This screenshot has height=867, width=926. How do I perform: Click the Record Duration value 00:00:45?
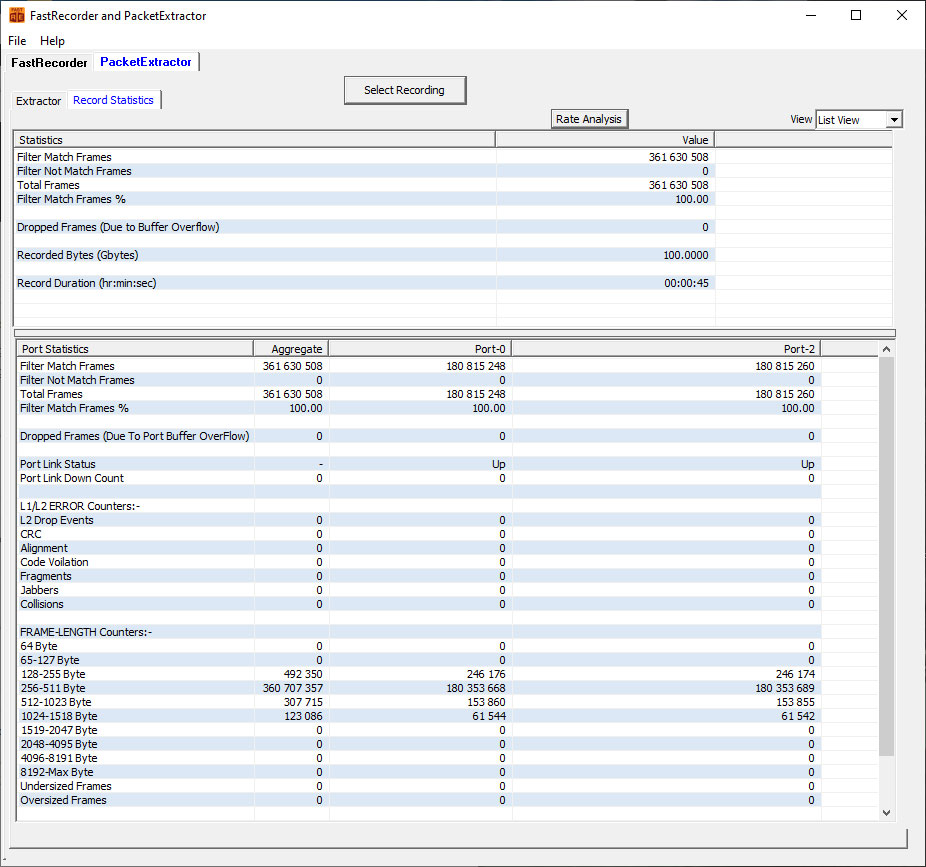click(x=686, y=283)
